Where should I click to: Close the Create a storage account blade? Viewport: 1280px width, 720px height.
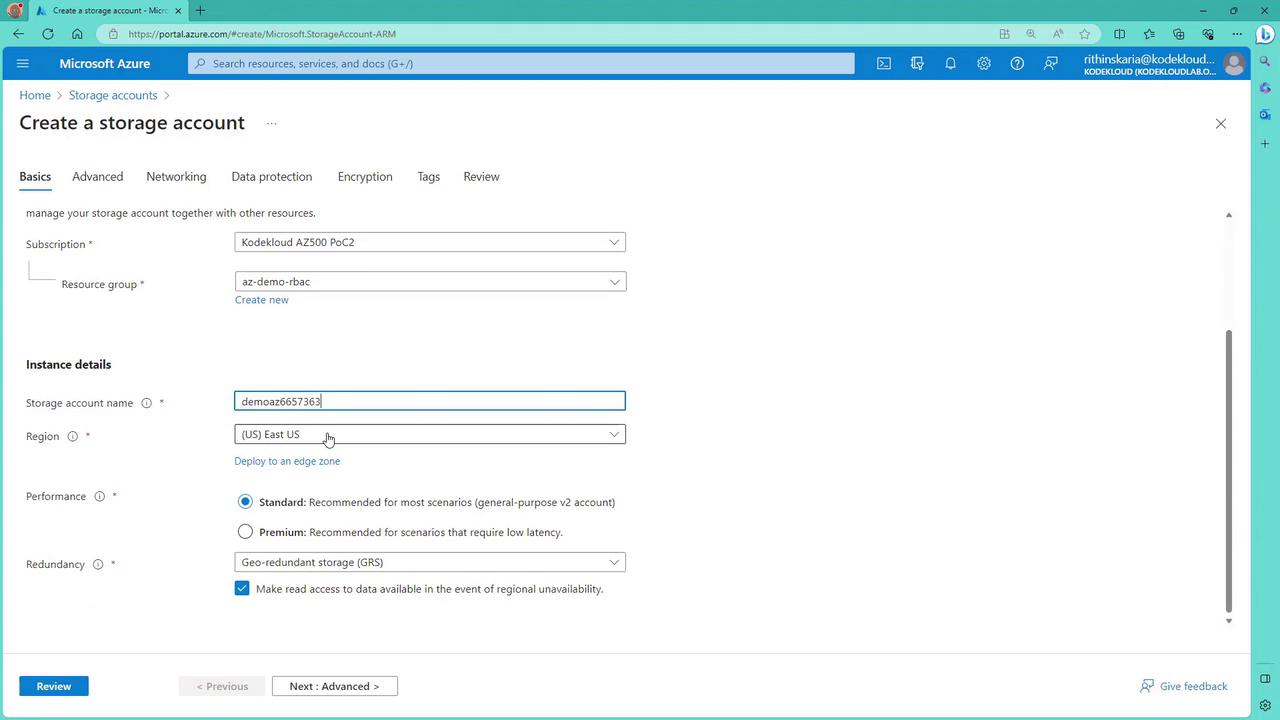pos(1220,124)
